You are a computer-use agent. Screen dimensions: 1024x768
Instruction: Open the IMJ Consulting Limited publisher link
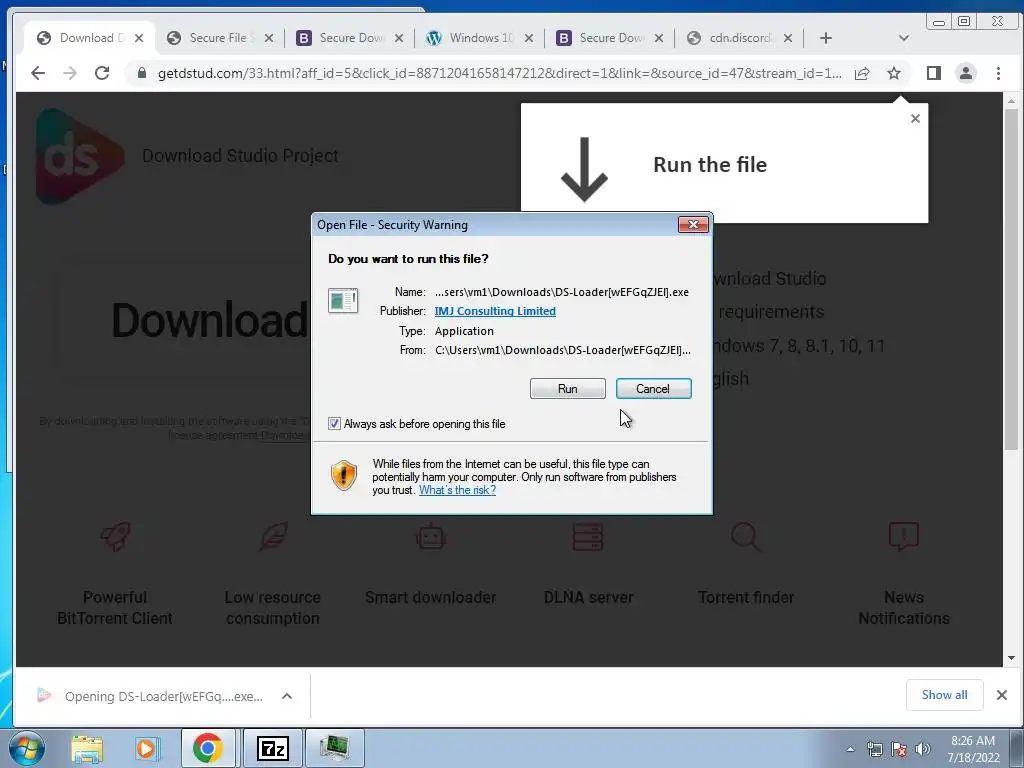(495, 311)
